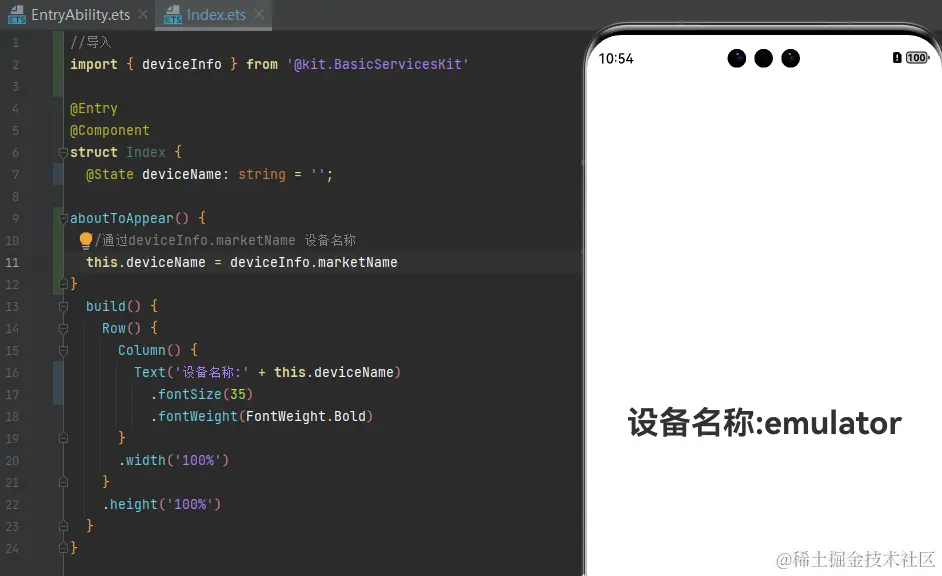Collapse the aboutToAppear() fold marker
The image size is (942, 576).
coord(62,219)
